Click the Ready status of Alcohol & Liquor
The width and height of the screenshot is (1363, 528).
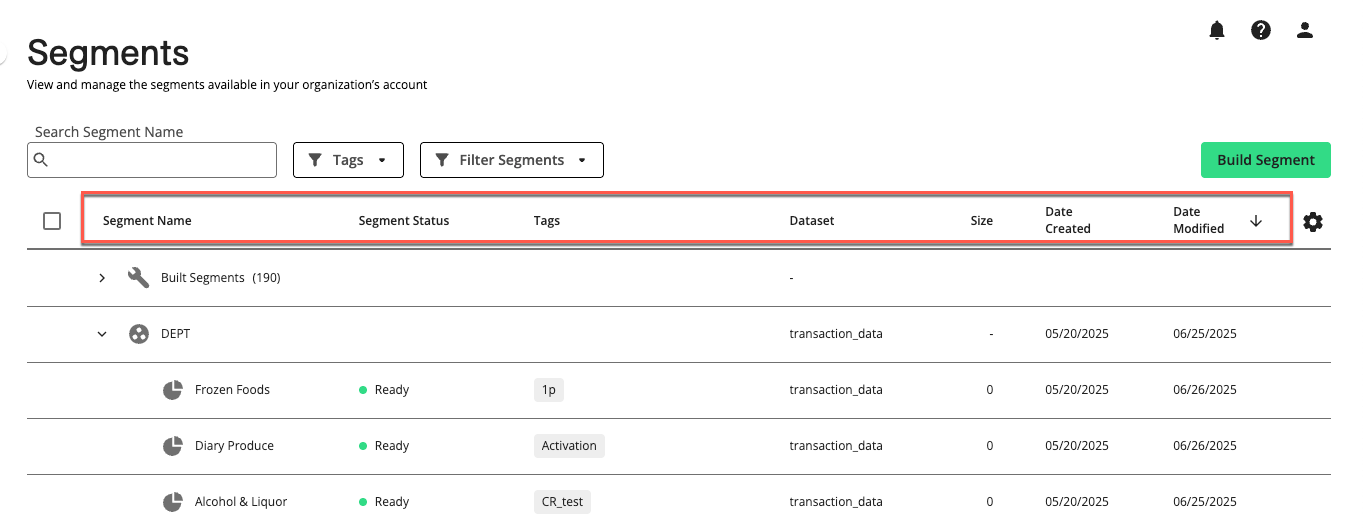(384, 502)
